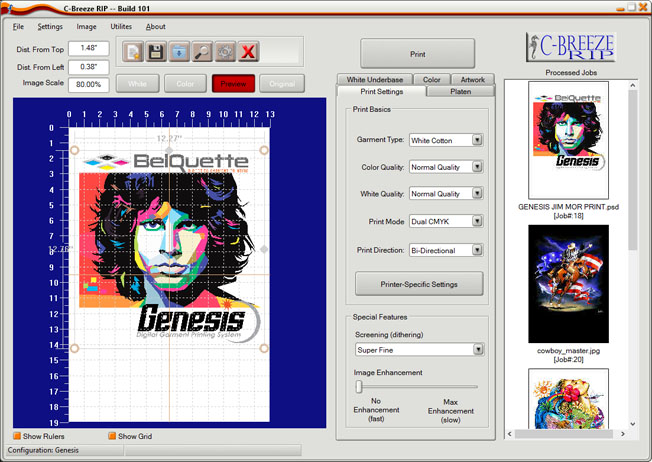This screenshot has width=652, height=462.
Task: Click the Image Scale field
Action: pyautogui.click(x=89, y=84)
